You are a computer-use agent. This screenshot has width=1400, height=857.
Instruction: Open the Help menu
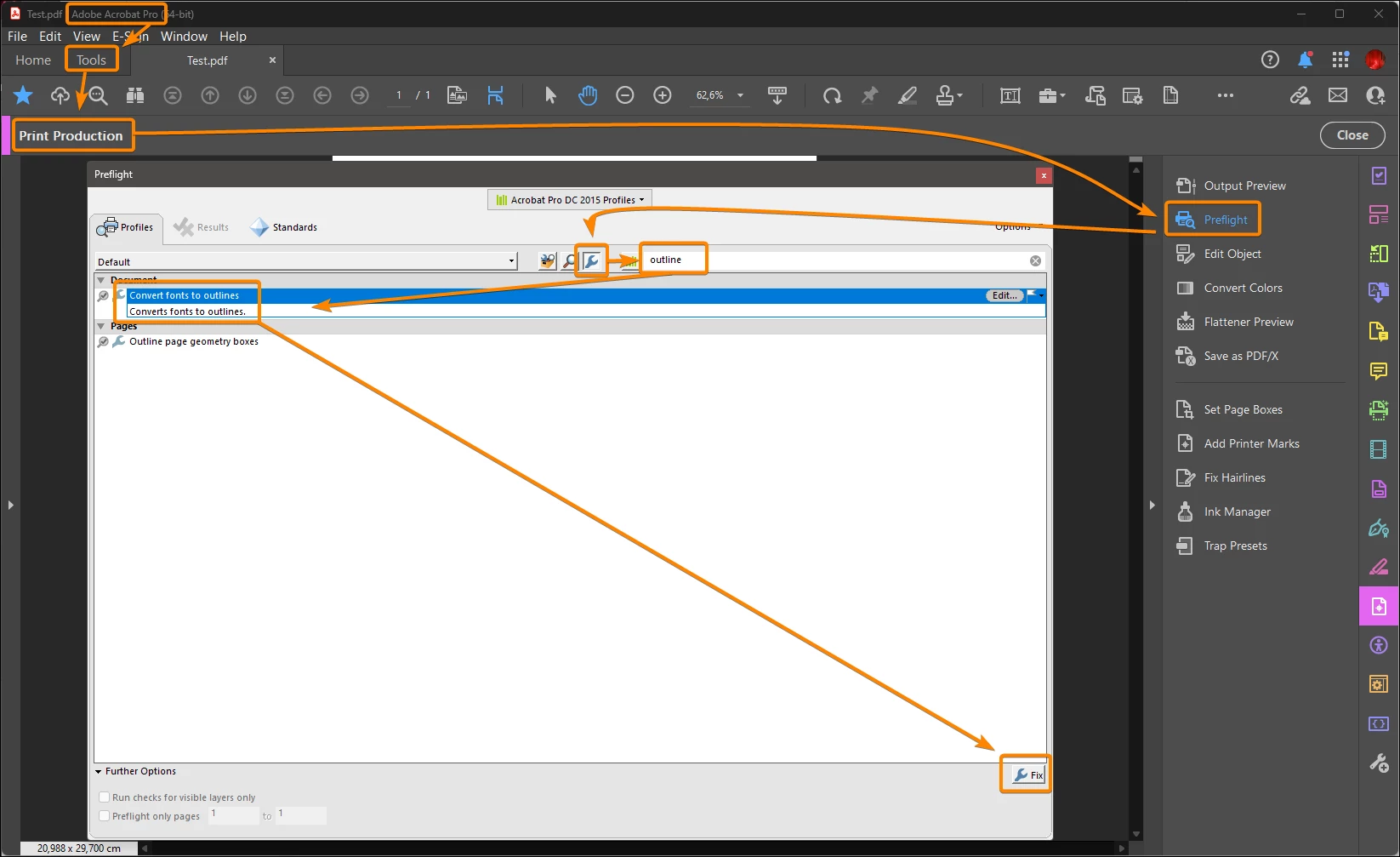click(x=233, y=37)
